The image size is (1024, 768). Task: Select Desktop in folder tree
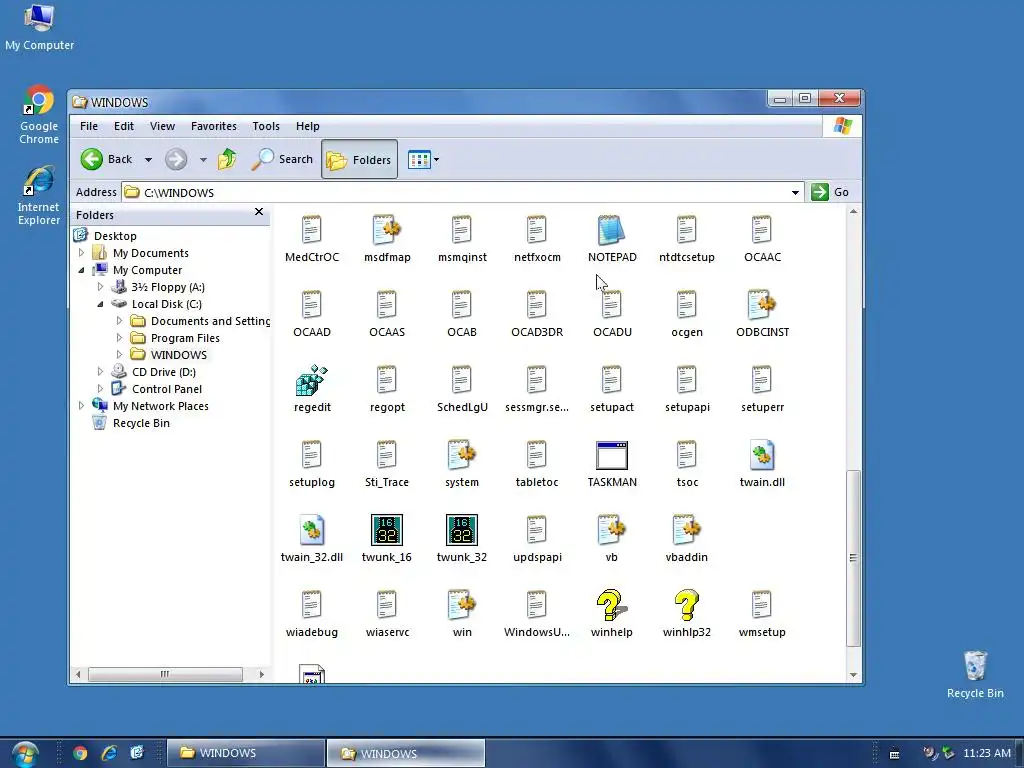coord(115,236)
